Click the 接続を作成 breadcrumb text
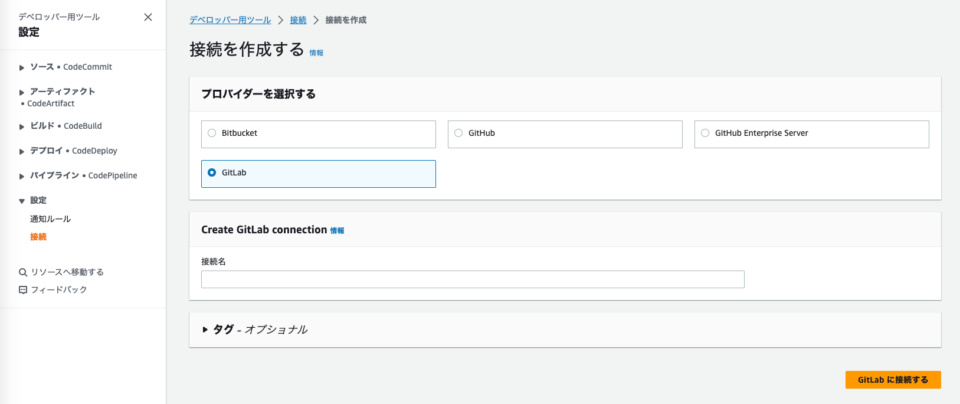960x404 pixels. click(346, 20)
